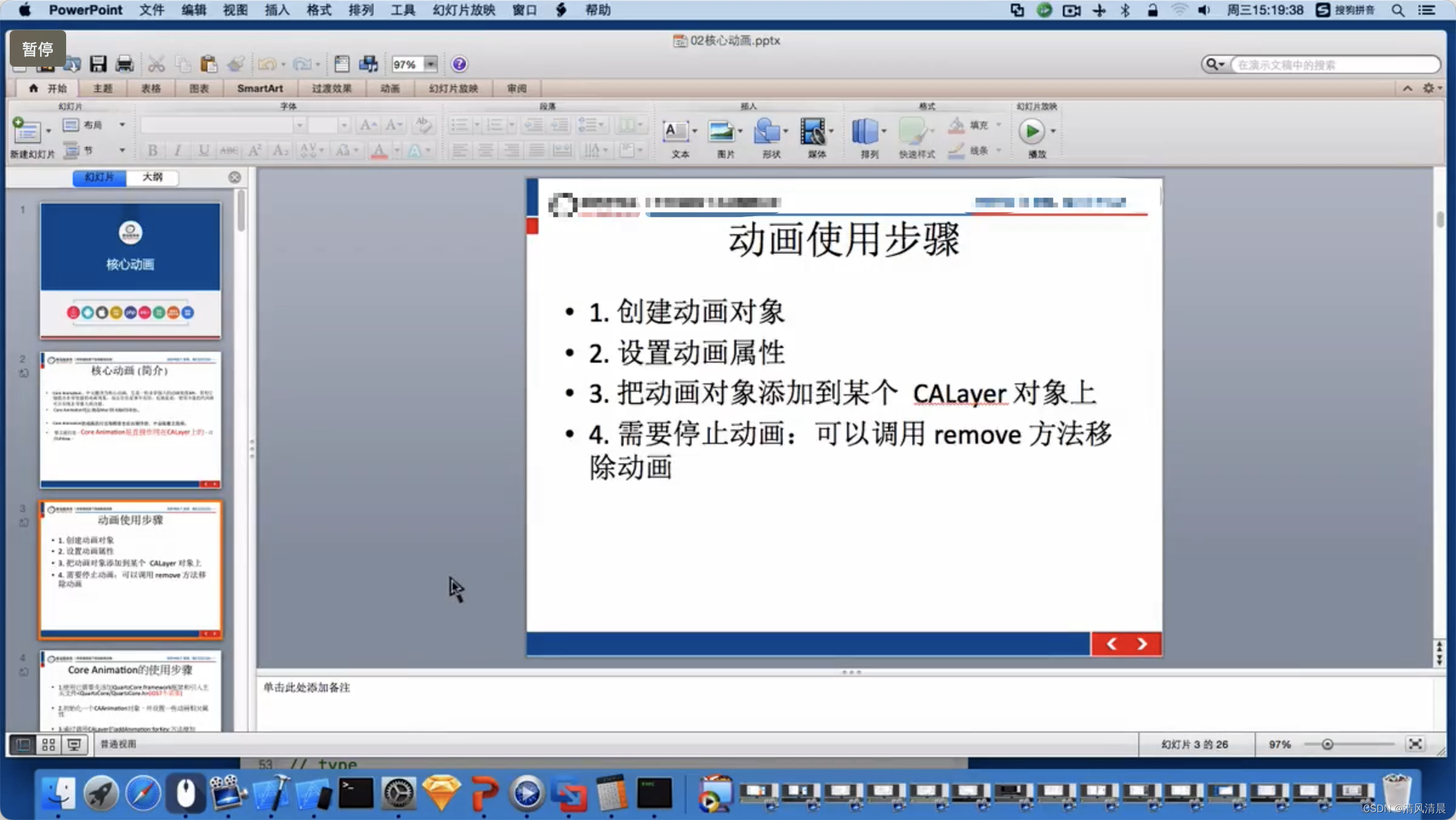
Task: Start slideshow with the green 播放 button
Action: (1031, 132)
